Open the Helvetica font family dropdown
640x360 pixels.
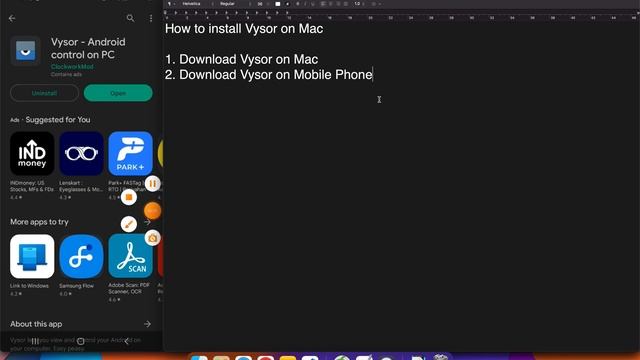click(x=197, y=4)
